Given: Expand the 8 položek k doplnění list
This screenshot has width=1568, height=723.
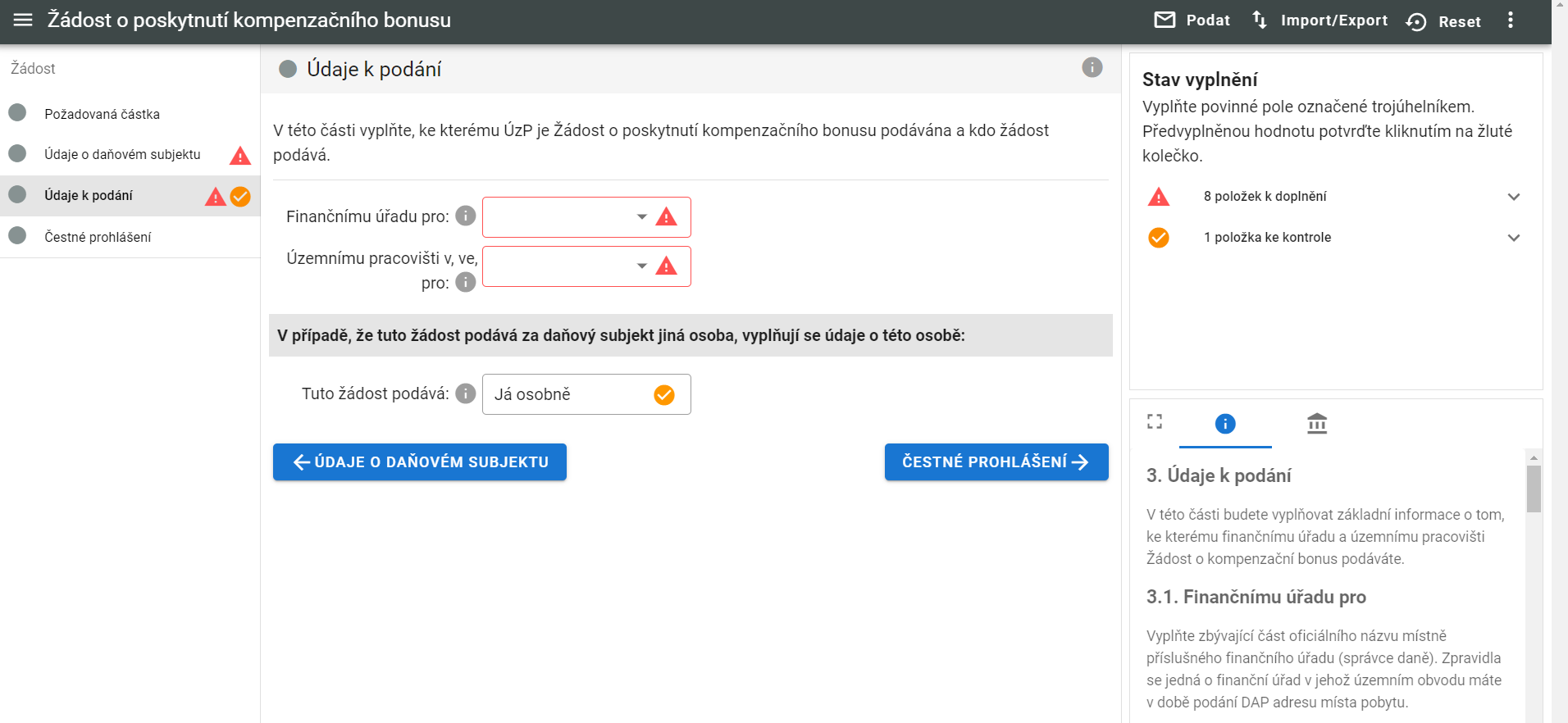Looking at the screenshot, I should (x=1513, y=197).
